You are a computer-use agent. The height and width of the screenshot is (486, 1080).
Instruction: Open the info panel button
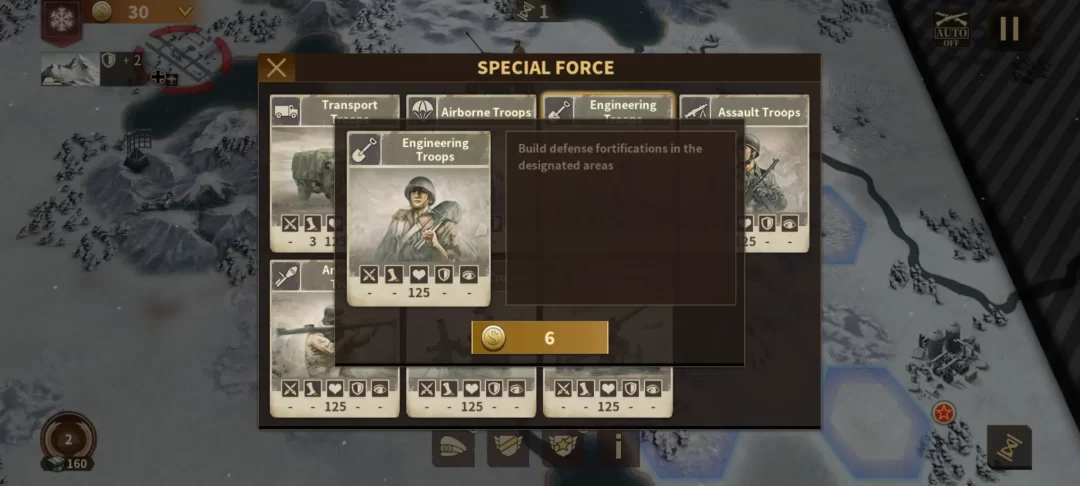[x=618, y=448]
